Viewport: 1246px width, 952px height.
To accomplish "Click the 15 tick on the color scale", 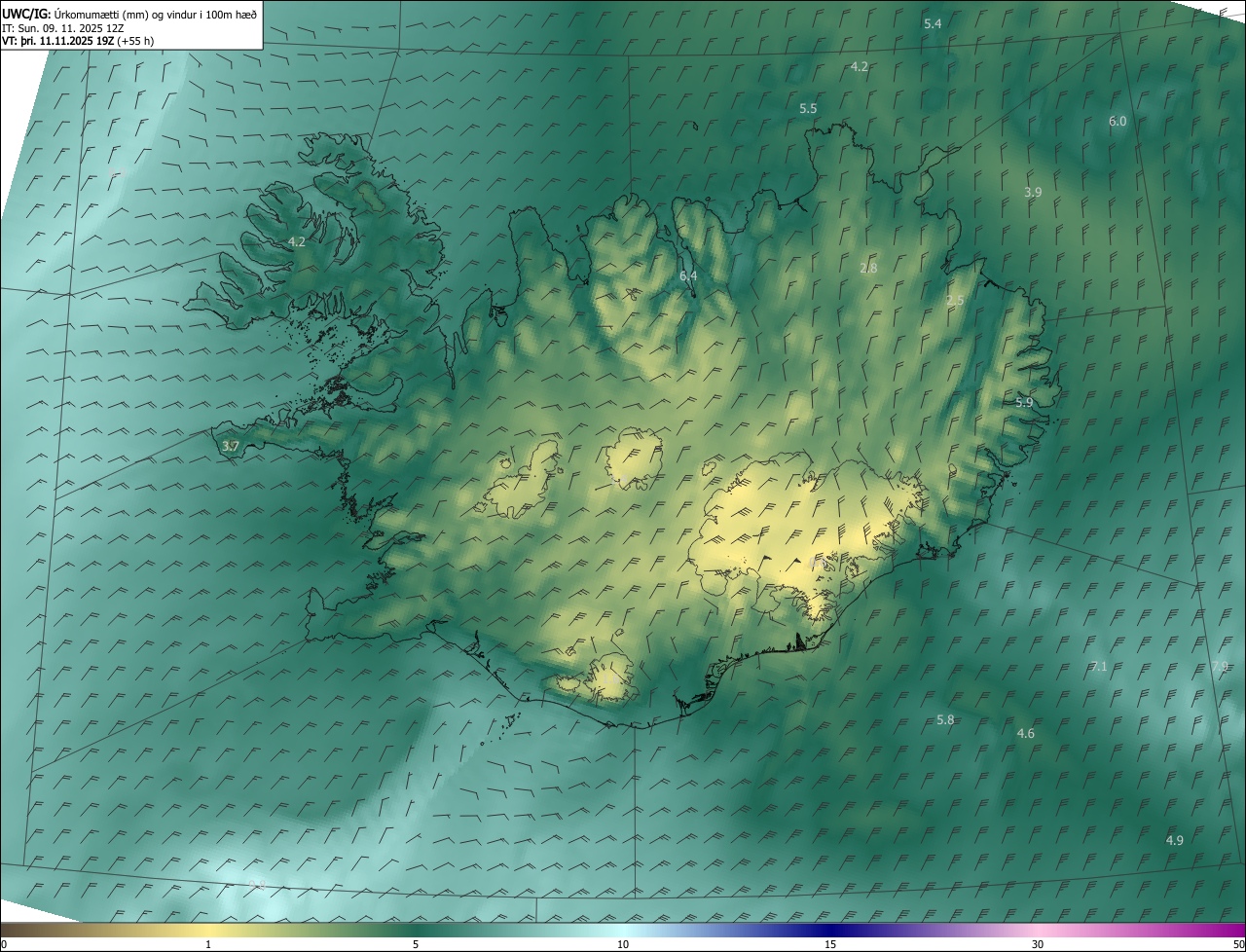I will pyautogui.click(x=830, y=945).
